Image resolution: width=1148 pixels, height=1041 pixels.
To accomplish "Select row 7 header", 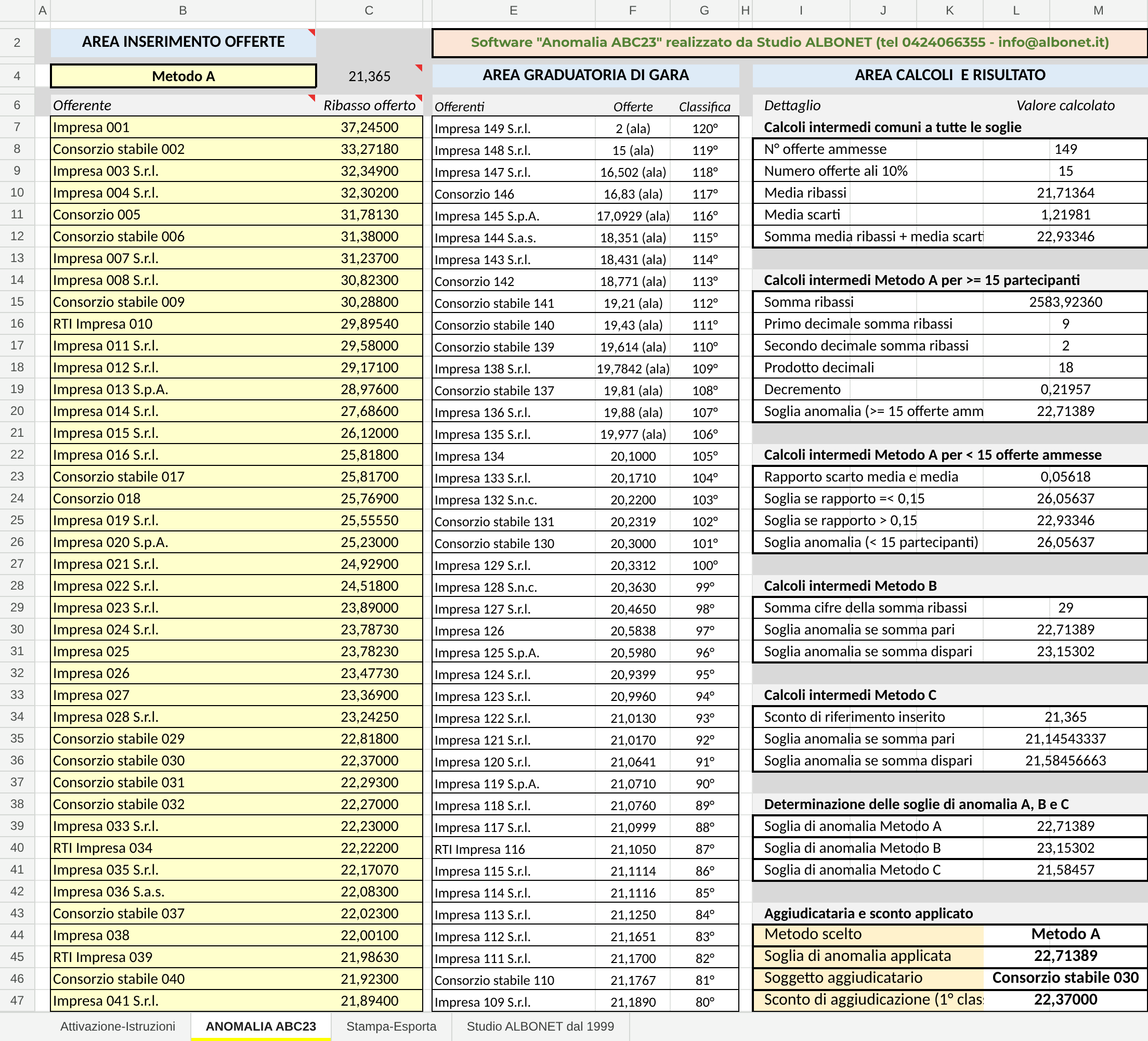I will coord(17,127).
